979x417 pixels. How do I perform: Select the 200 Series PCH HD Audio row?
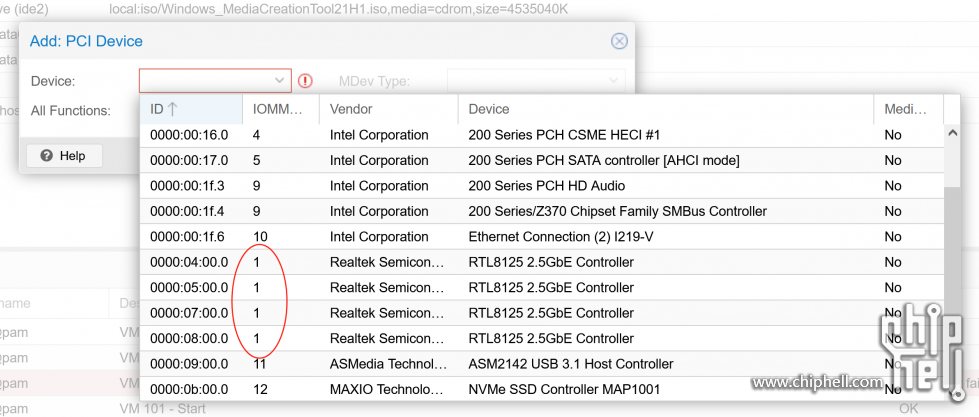(x=541, y=186)
